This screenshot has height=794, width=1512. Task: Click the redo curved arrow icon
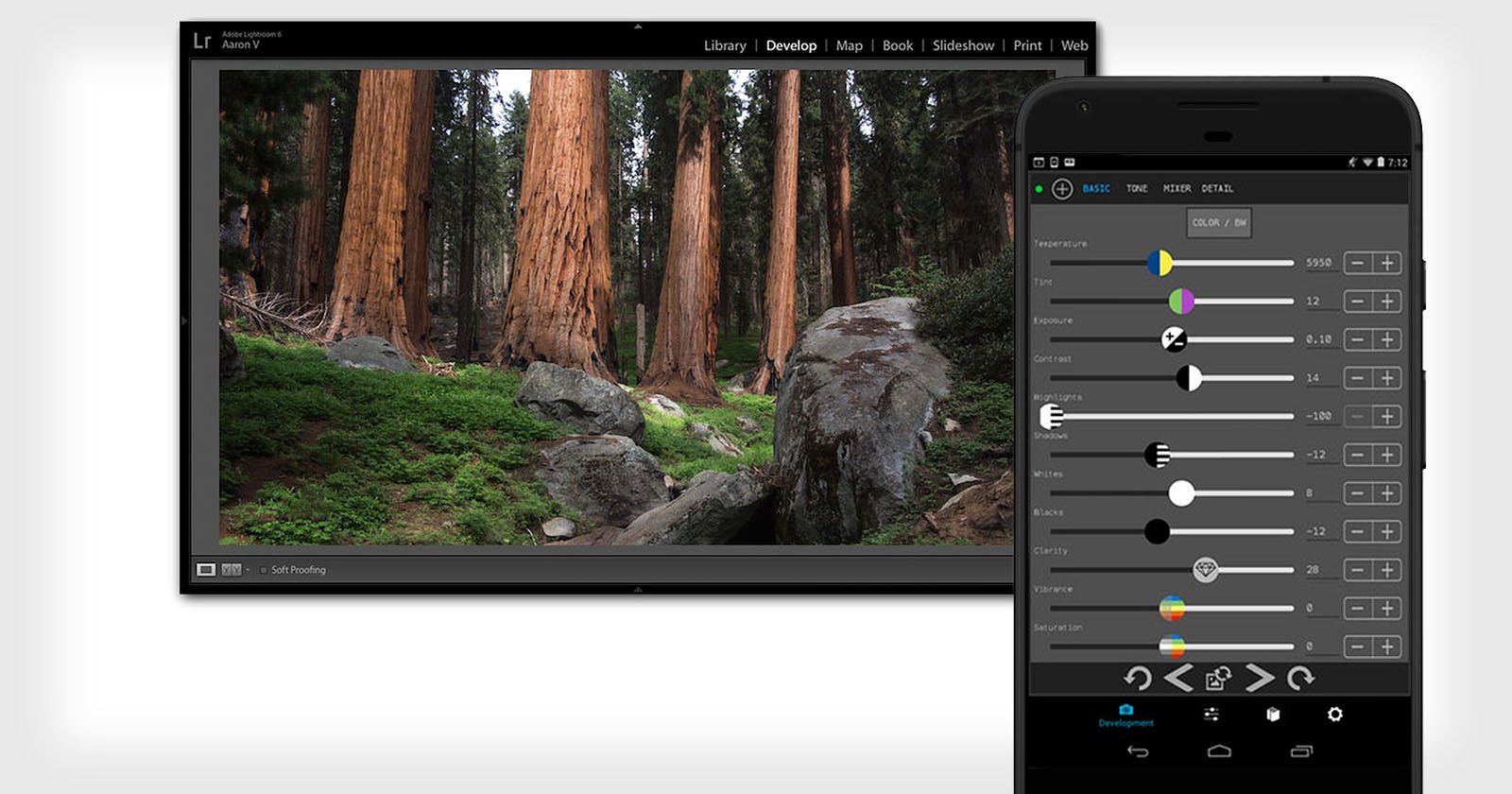(1301, 678)
